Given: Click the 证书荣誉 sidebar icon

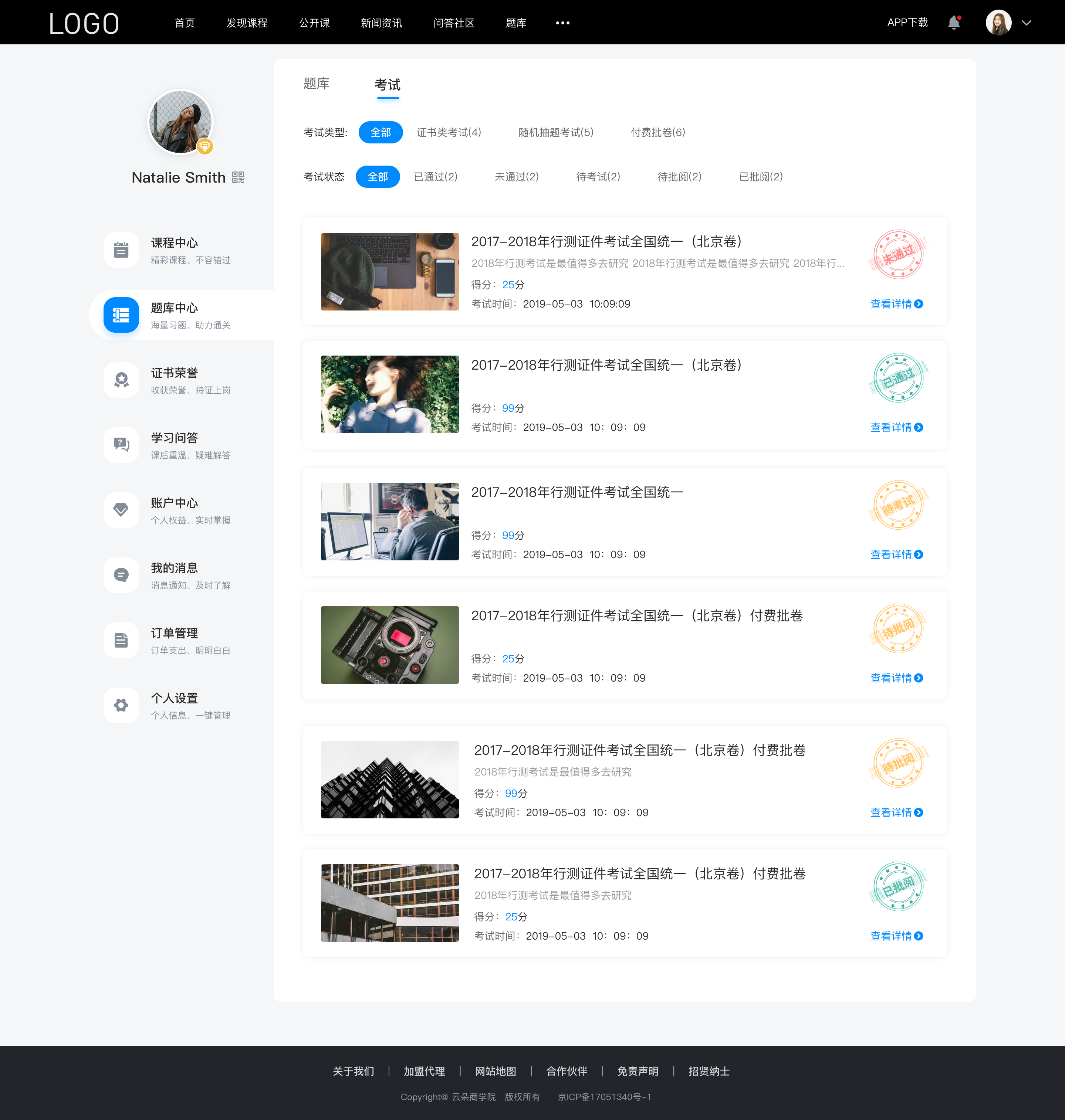Looking at the screenshot, I should [121, 381].
